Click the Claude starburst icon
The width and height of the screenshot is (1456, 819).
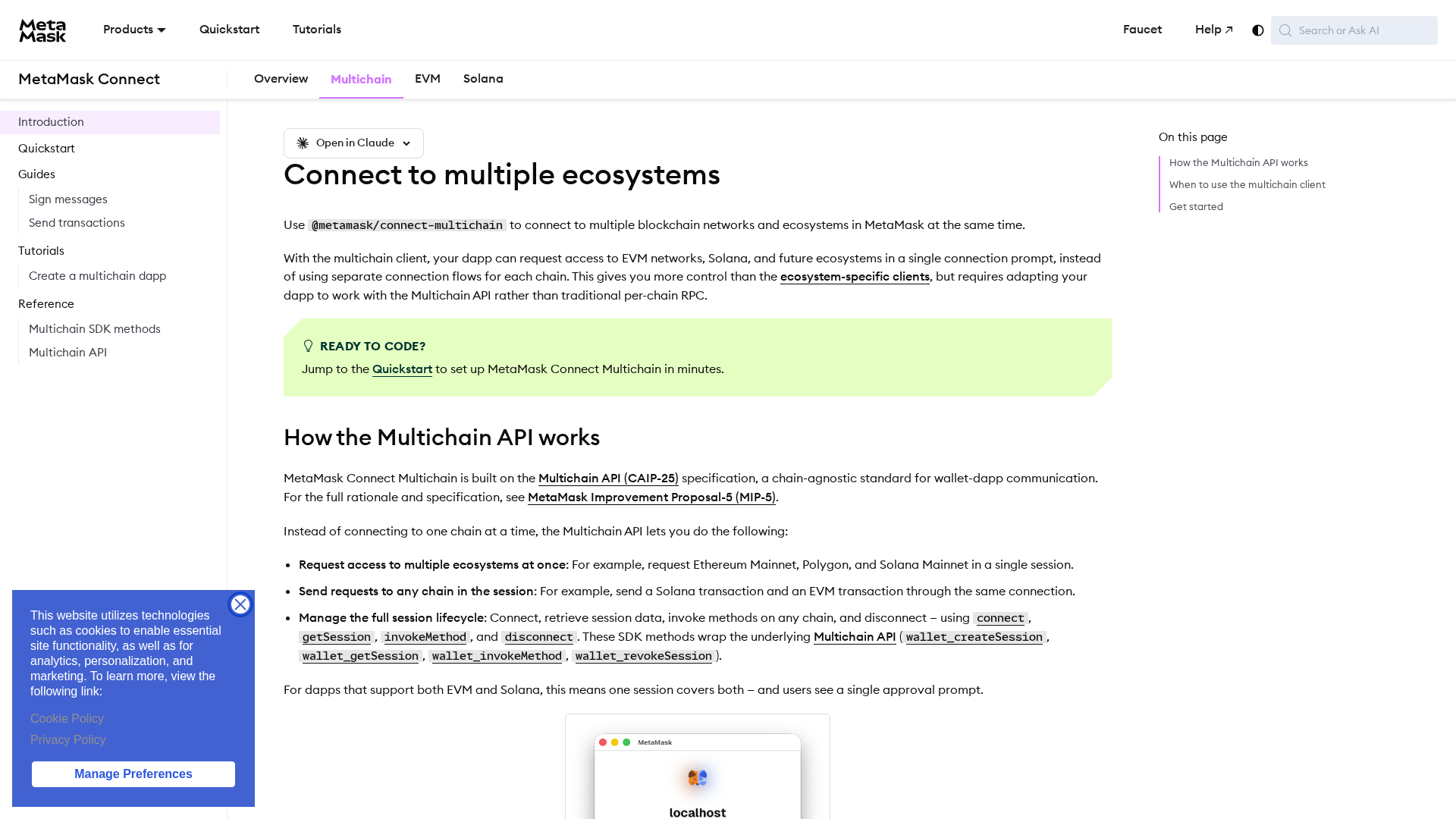pos(303,143)
